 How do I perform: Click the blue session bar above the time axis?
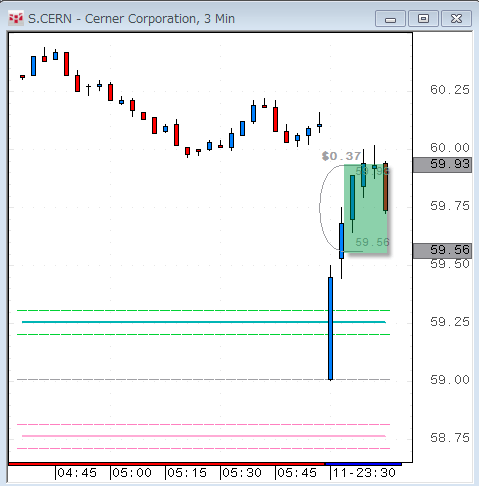click(x=363, y=464)
